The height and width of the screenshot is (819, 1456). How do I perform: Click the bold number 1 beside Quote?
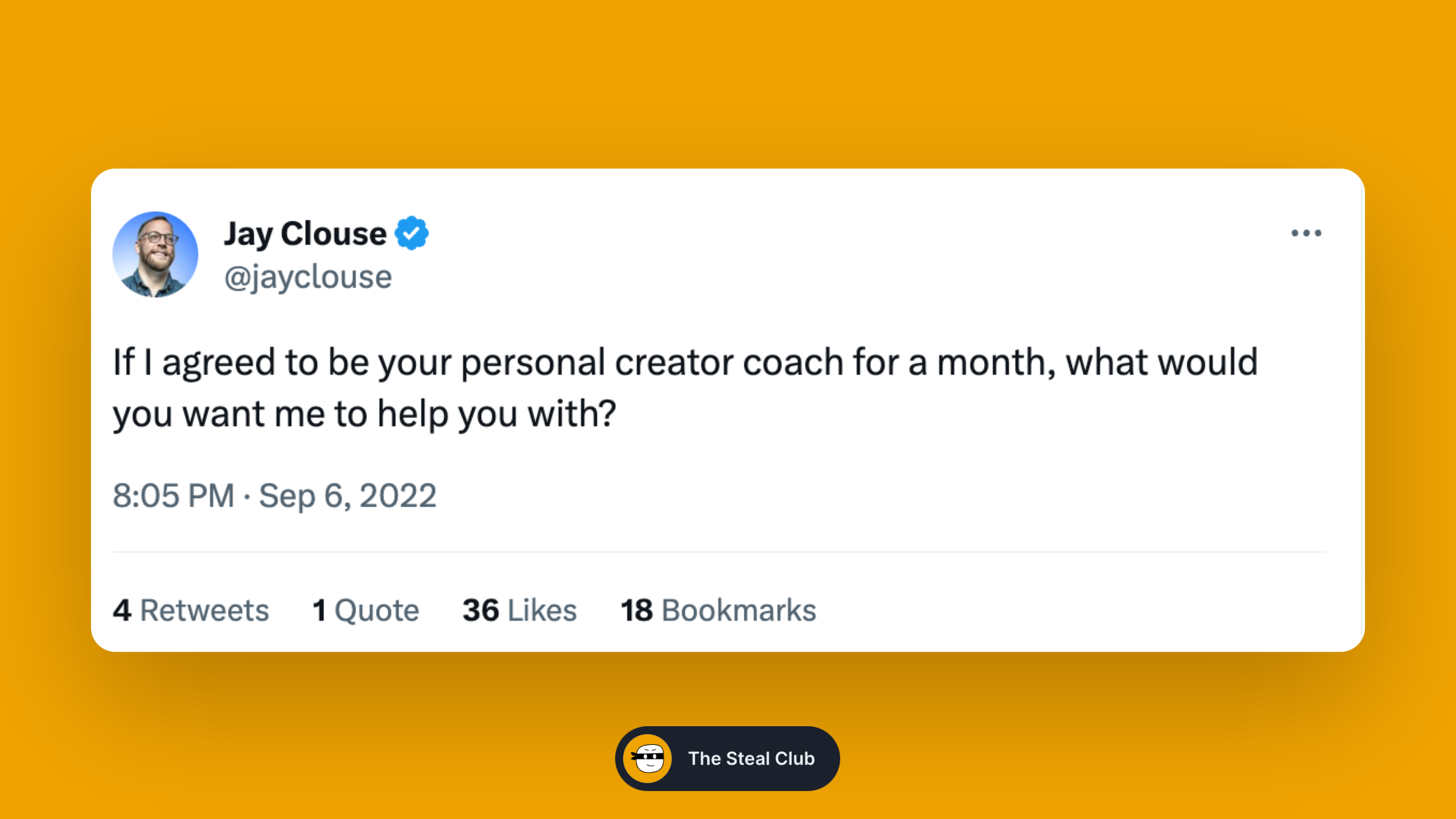click(x=319, y=610)
